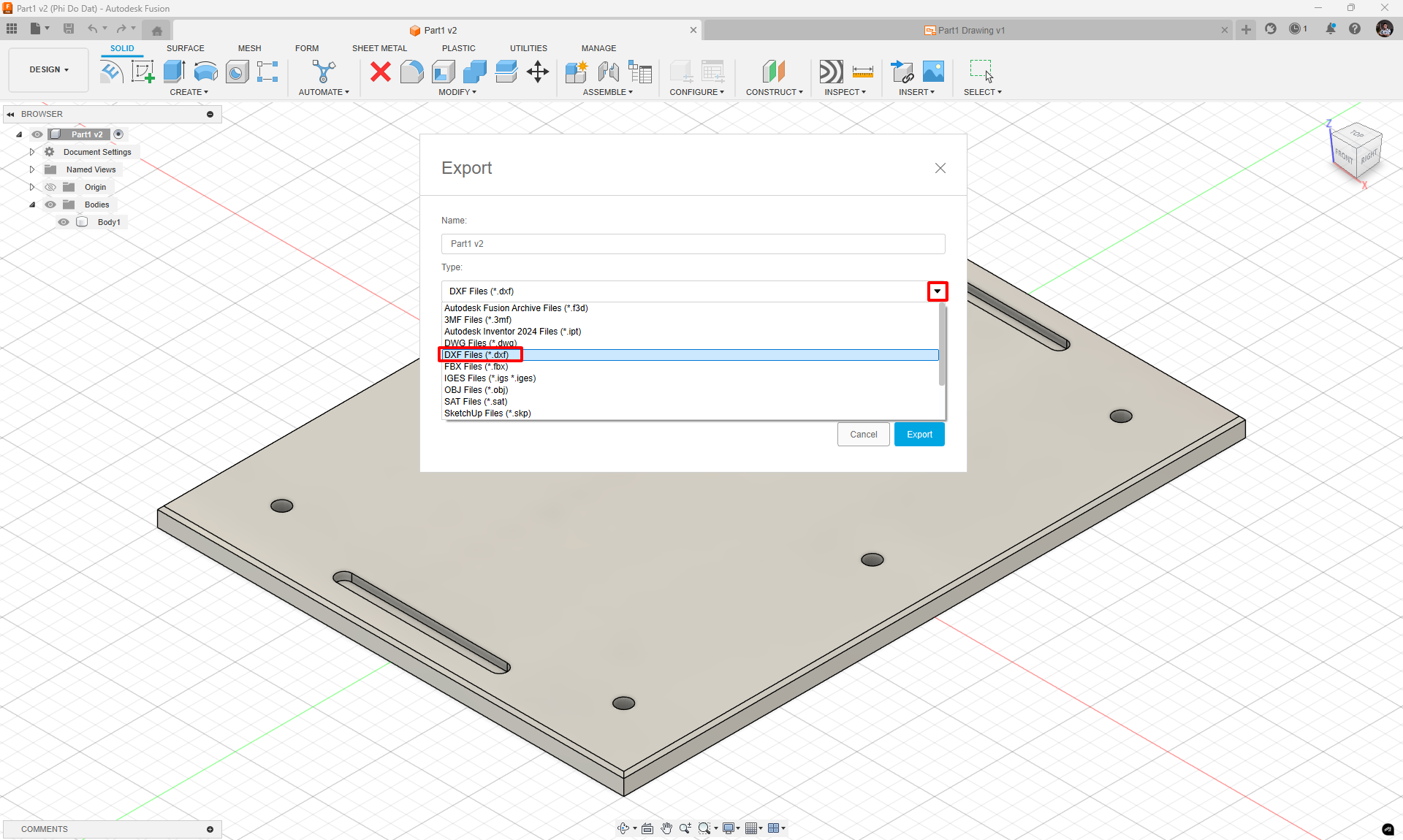
Task: Select the Shell tool icon
Action: click(x=444, y=72)
